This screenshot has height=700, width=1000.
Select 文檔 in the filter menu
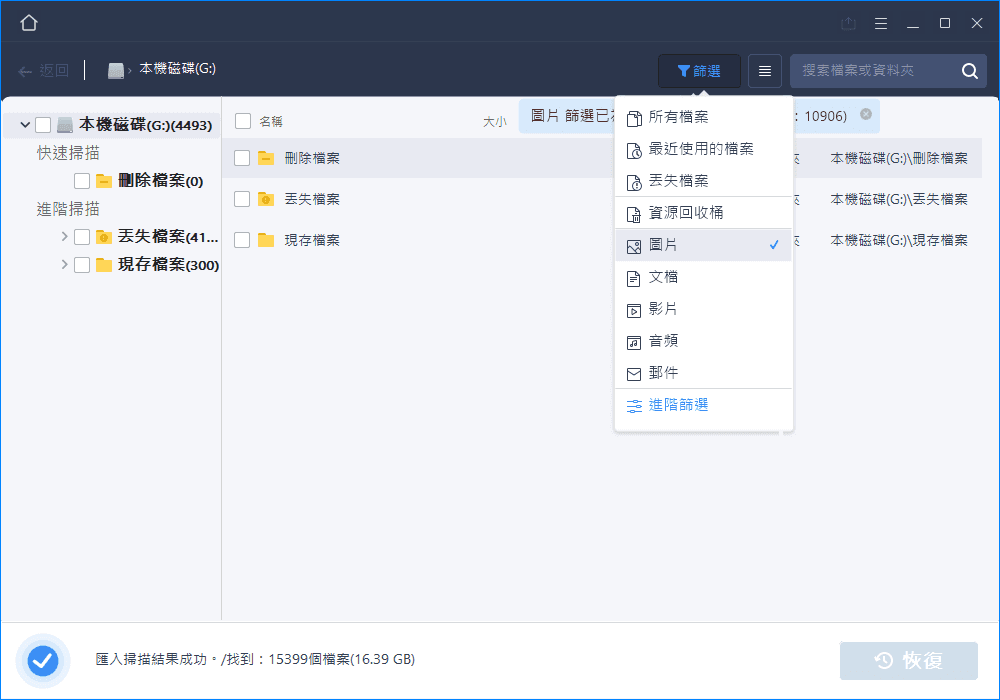tap(663, 277)
